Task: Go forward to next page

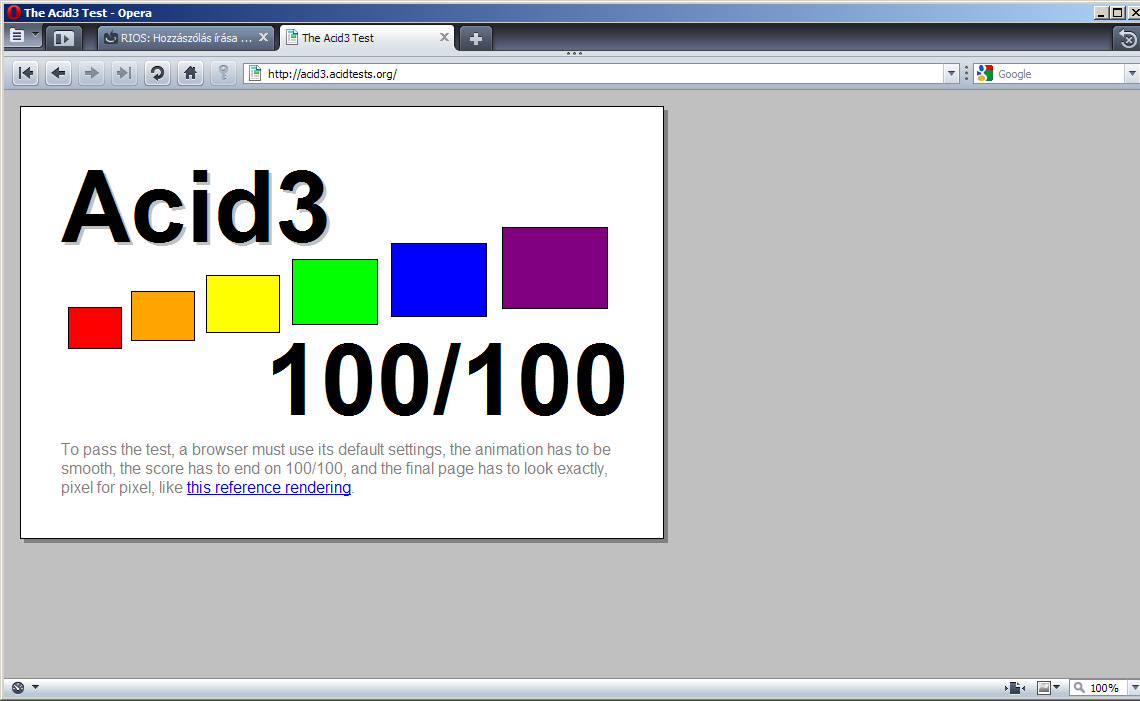Action: tap(91, 73)
